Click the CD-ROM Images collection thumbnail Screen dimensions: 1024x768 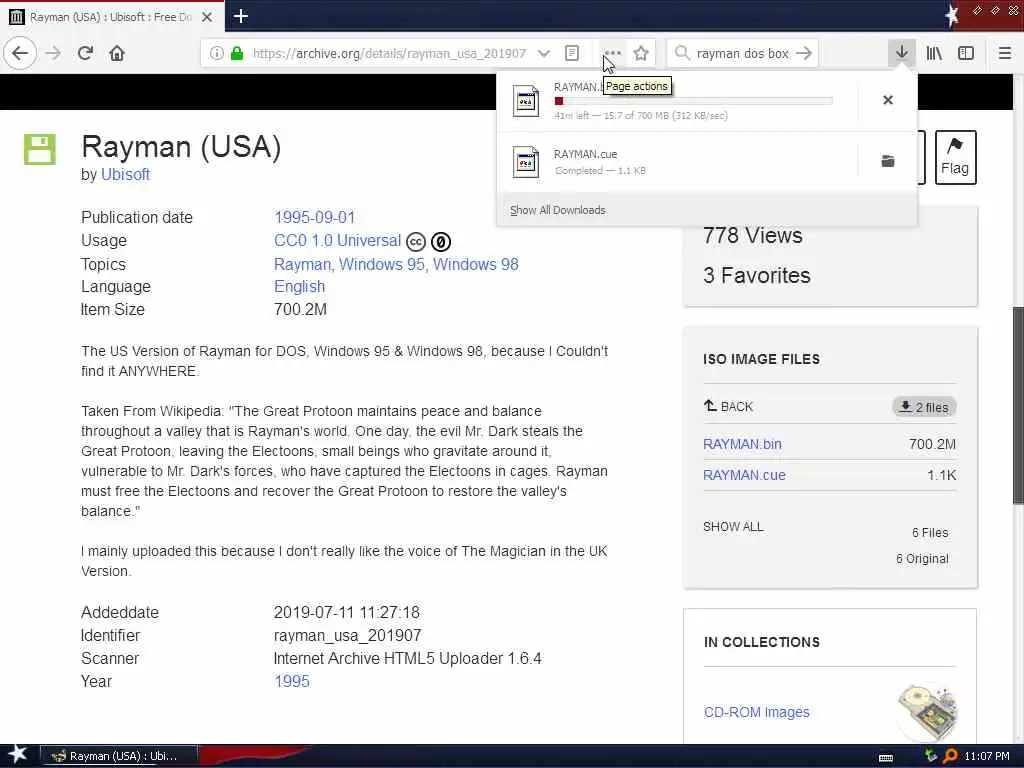coord(927,711)
